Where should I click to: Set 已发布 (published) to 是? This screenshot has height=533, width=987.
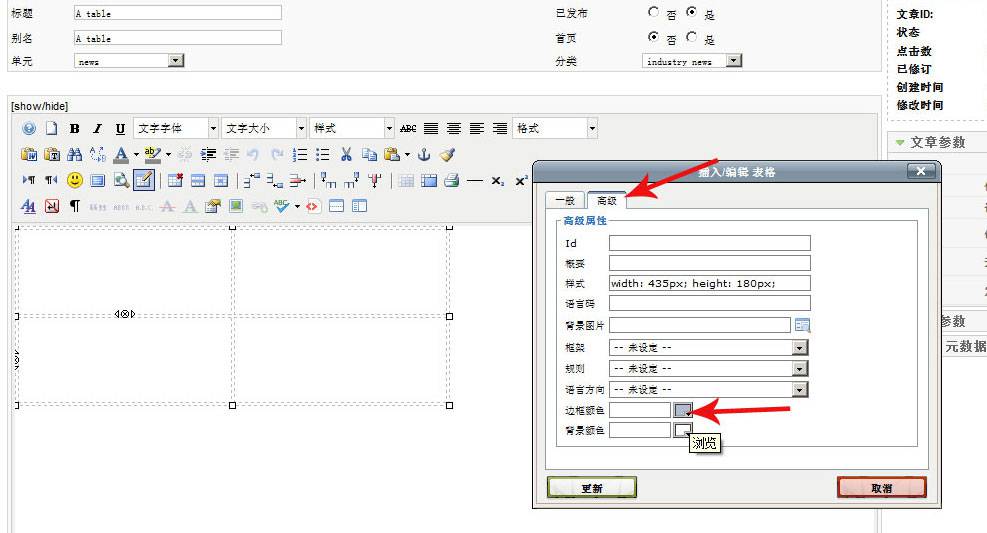[691, 12]
